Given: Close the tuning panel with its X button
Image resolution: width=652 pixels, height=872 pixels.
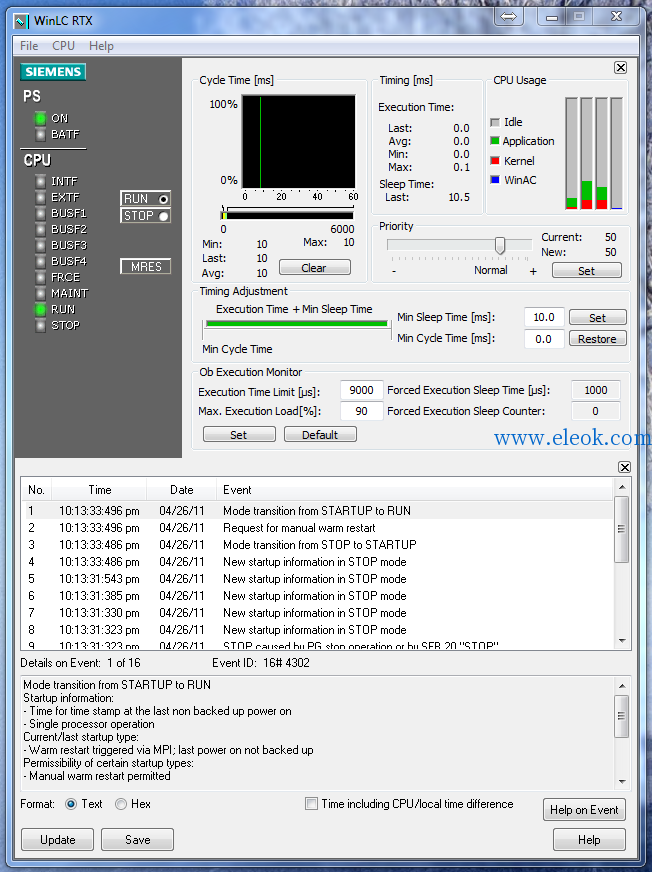Looking at the screenshot, I should (621, 67).
